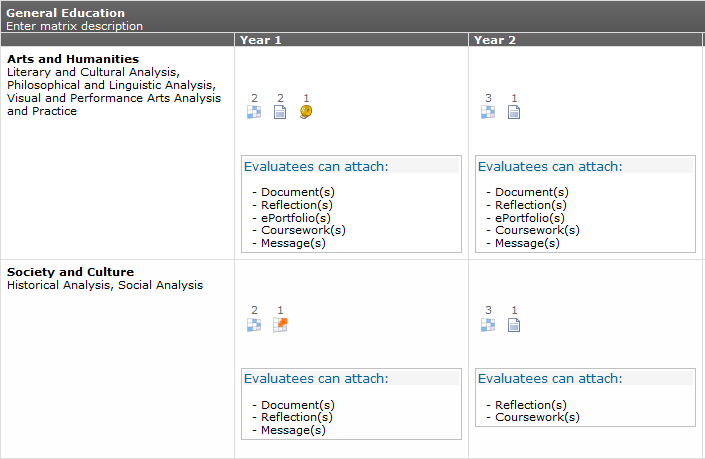Click 'Reflection(s)' in Arts and Humanities Year 1

pos(297,205)
